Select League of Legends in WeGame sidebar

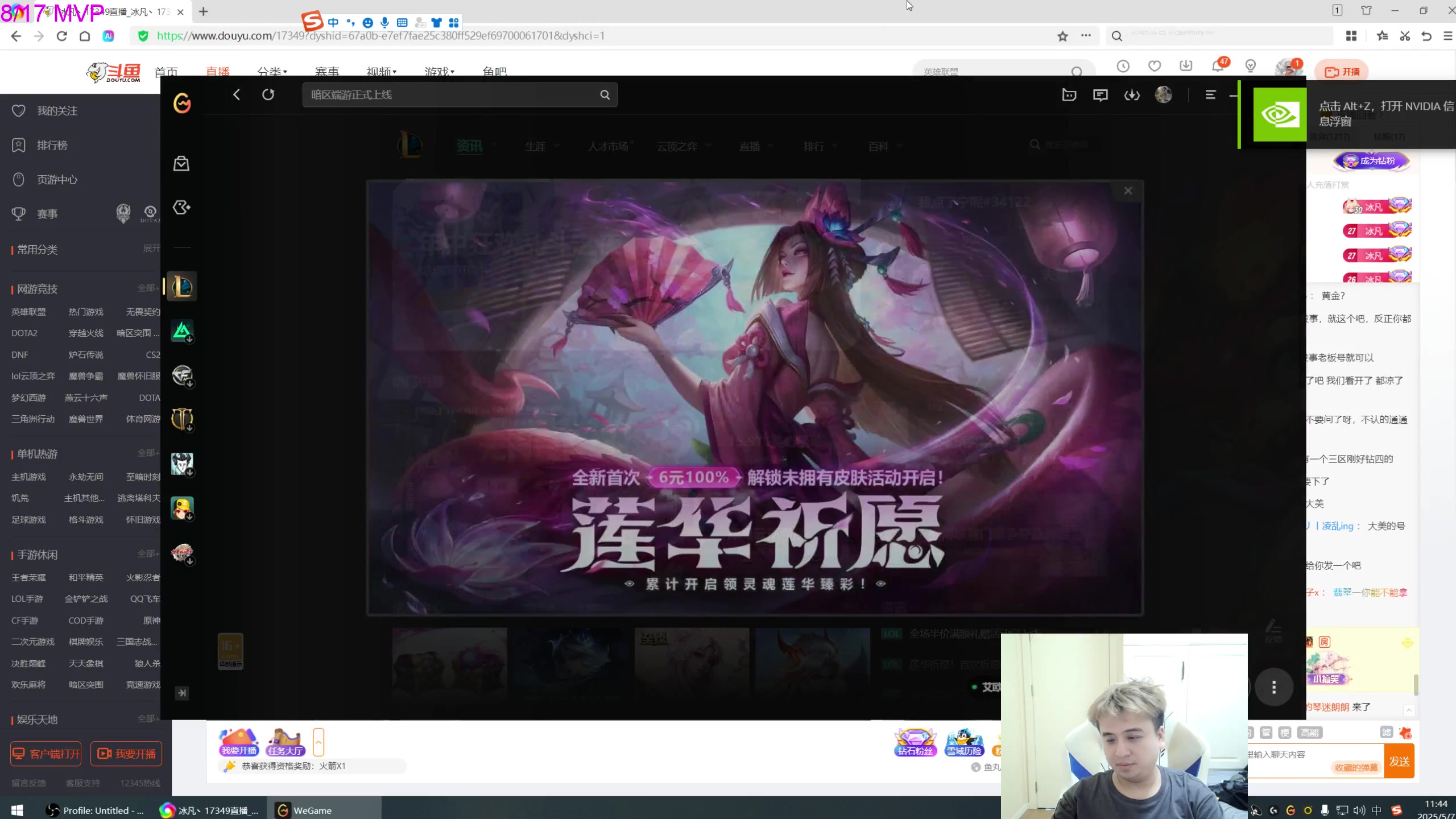(182, 286)
